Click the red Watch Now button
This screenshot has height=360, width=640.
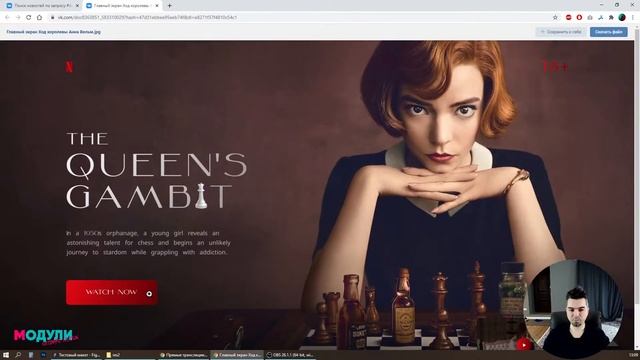tap(111, 292)
